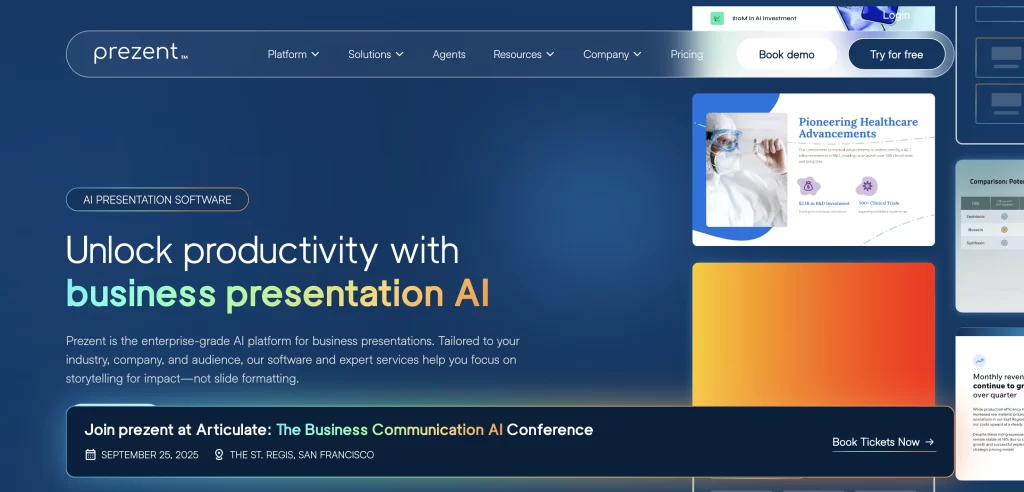Click 'THE ST. REGIS, SAN FRANCISCO' text
The width and height of the screenshot is (1024, 492).
(302, 455)
